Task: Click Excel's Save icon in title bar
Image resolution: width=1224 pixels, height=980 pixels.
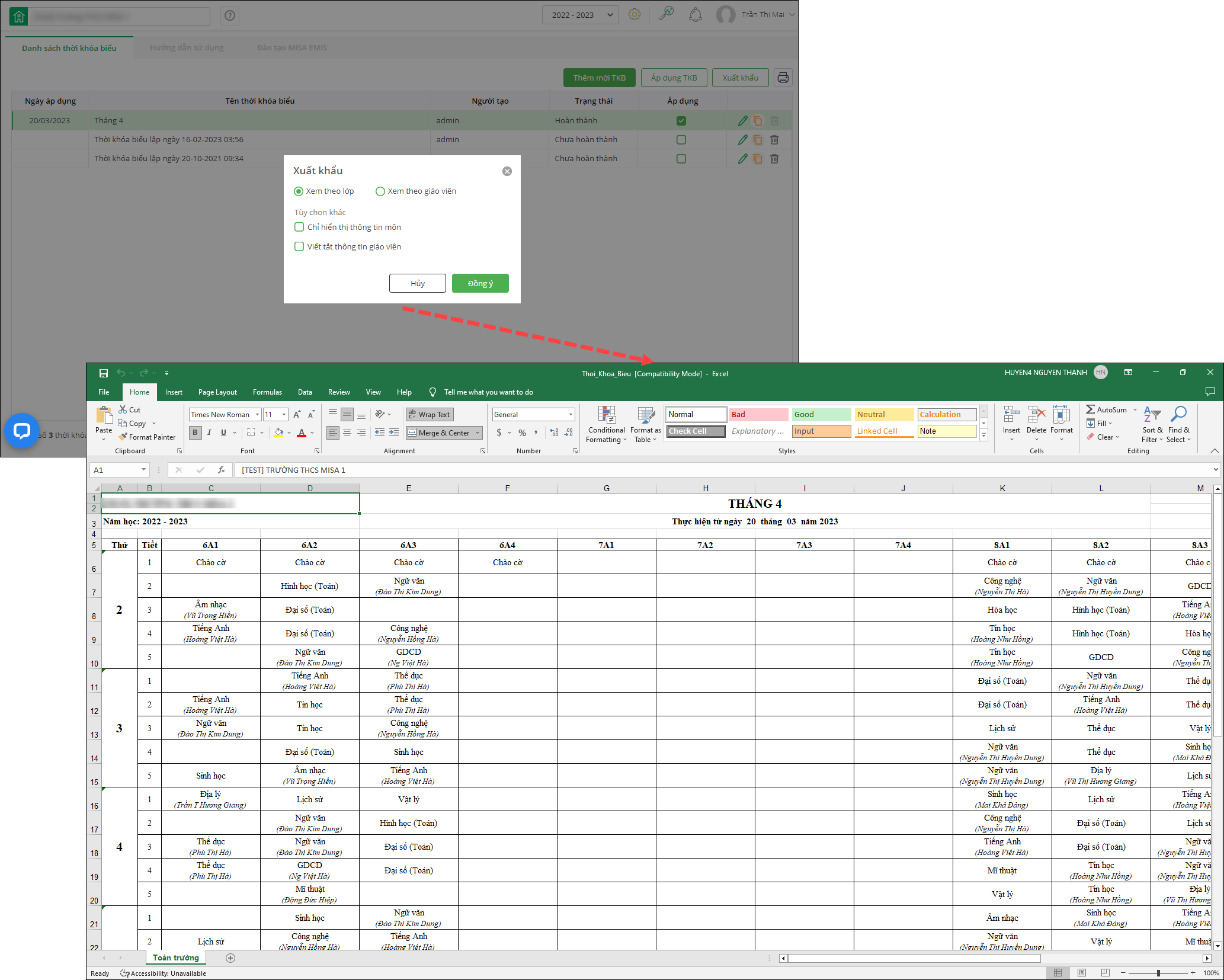Action: (x=103, y=373)
